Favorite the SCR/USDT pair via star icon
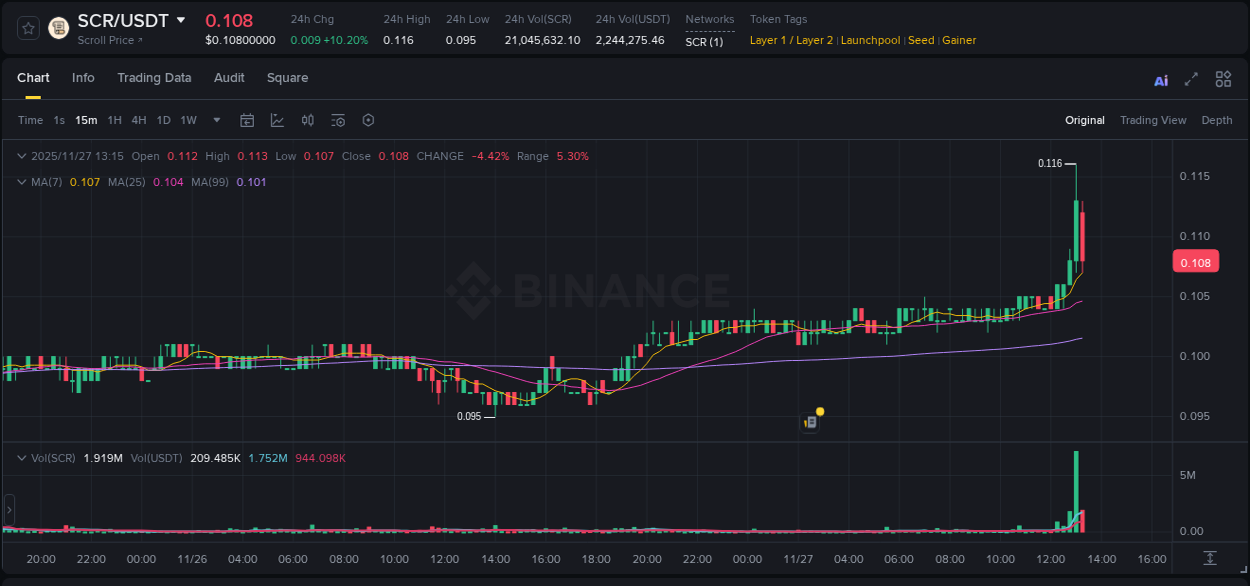This screenshot has width=1250, height=586. point(27,27)
